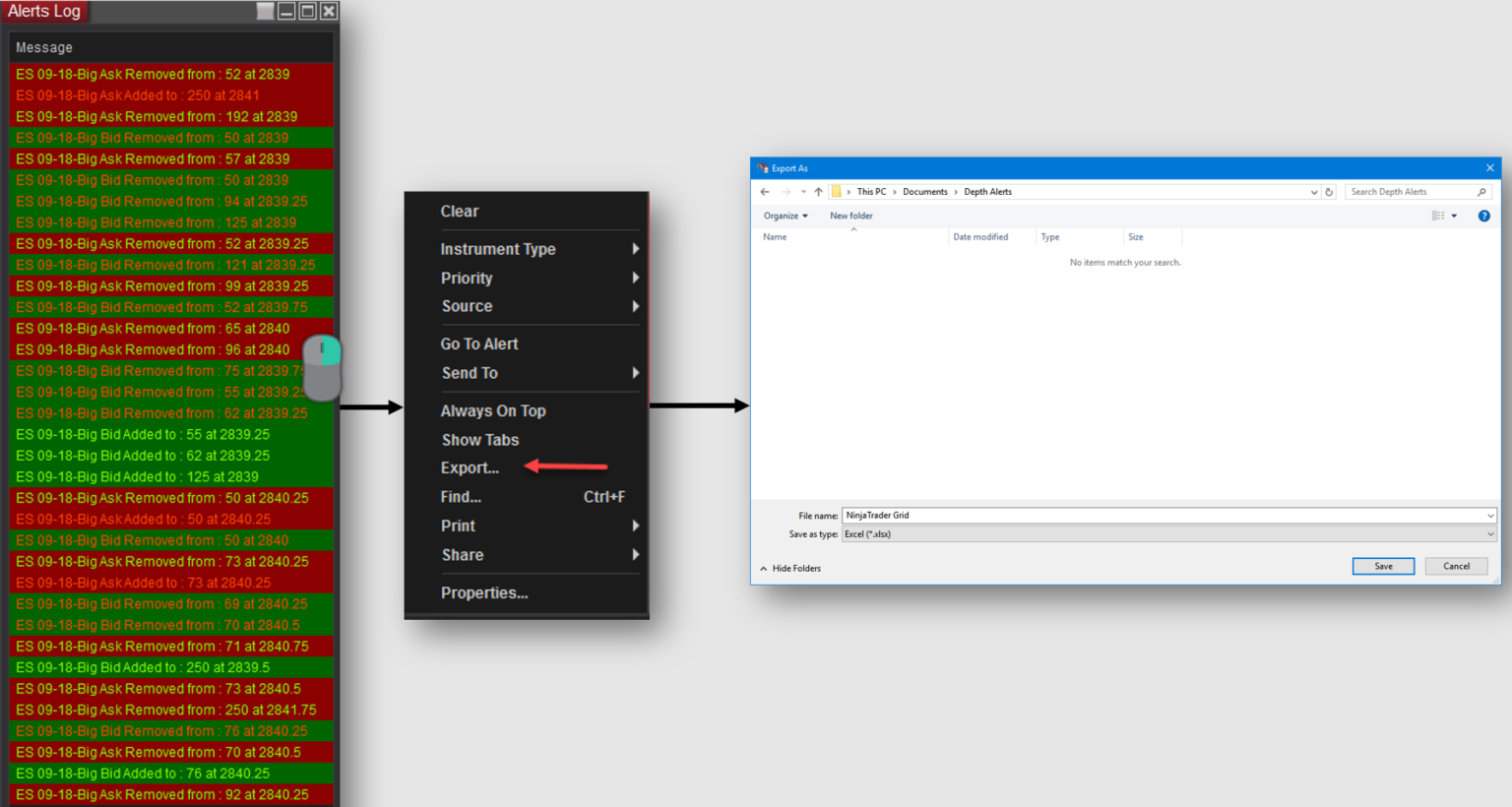Screen dimensions: 1512x807
Task: Click the search magnifier in the search box
Action: [x=1481, y=192]
